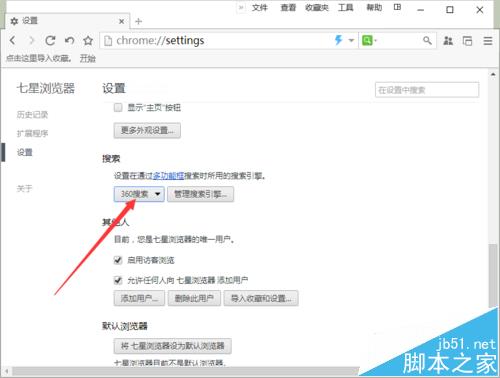Open a new tab with plus button
The height and width of the screenshot is (378, 500).
(139, 22)
